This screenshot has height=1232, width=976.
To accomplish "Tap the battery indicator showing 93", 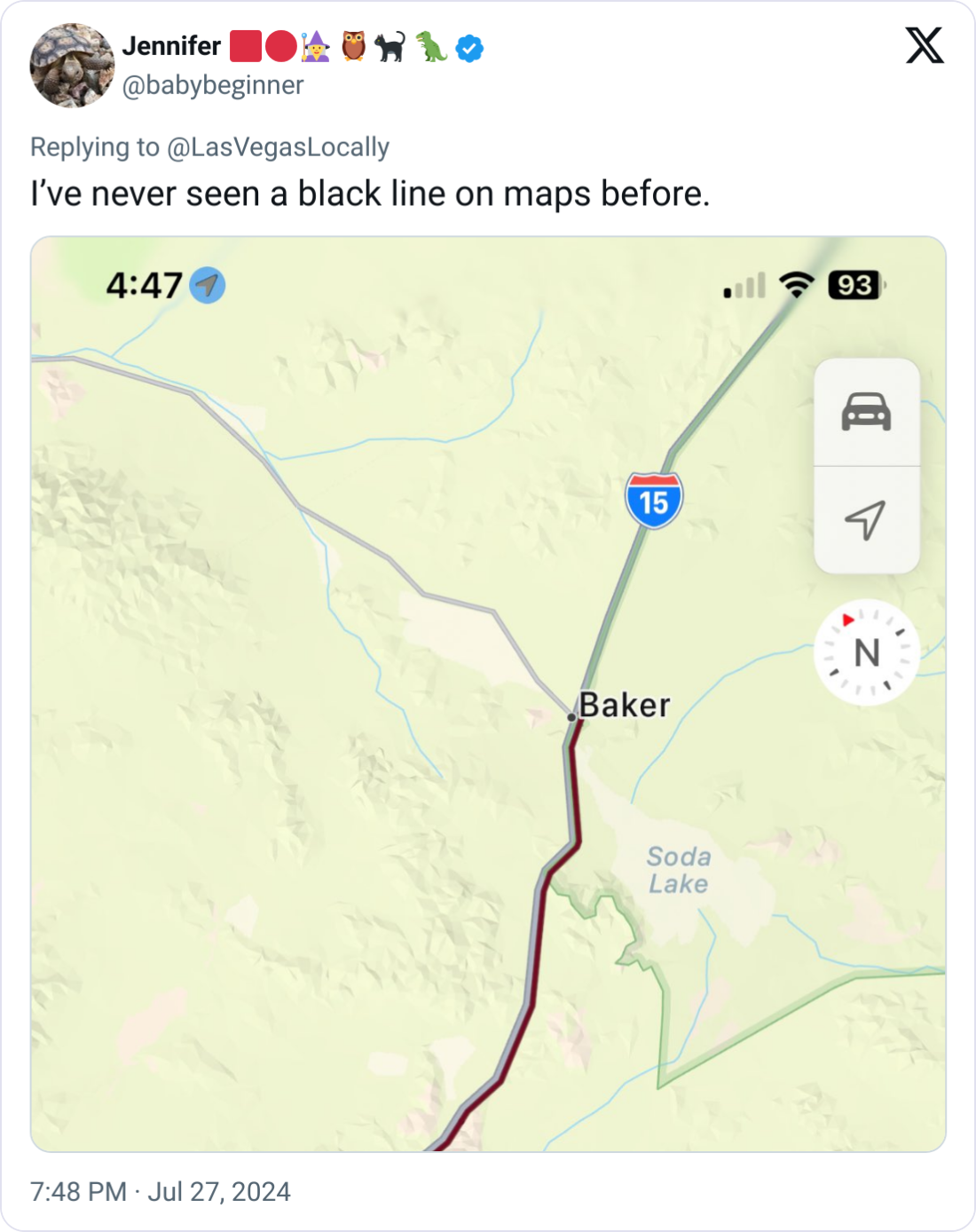I will tap(855, 285).
